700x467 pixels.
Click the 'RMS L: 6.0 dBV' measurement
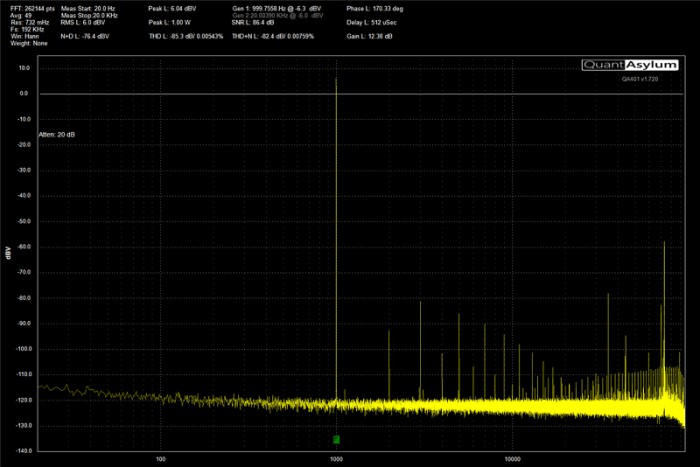coord(83,22)
